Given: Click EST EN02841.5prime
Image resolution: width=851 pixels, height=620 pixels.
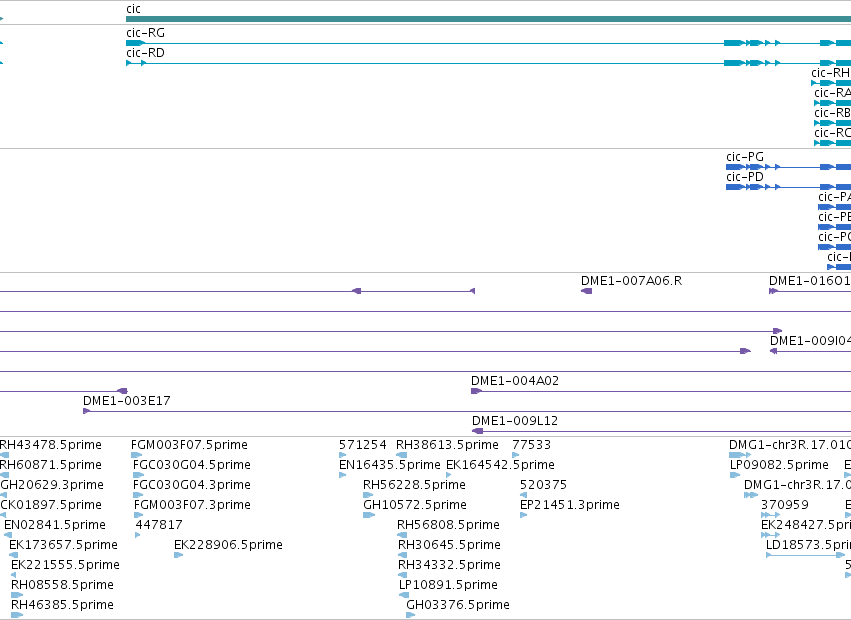Looking at the screenshot, I should 55,525.
